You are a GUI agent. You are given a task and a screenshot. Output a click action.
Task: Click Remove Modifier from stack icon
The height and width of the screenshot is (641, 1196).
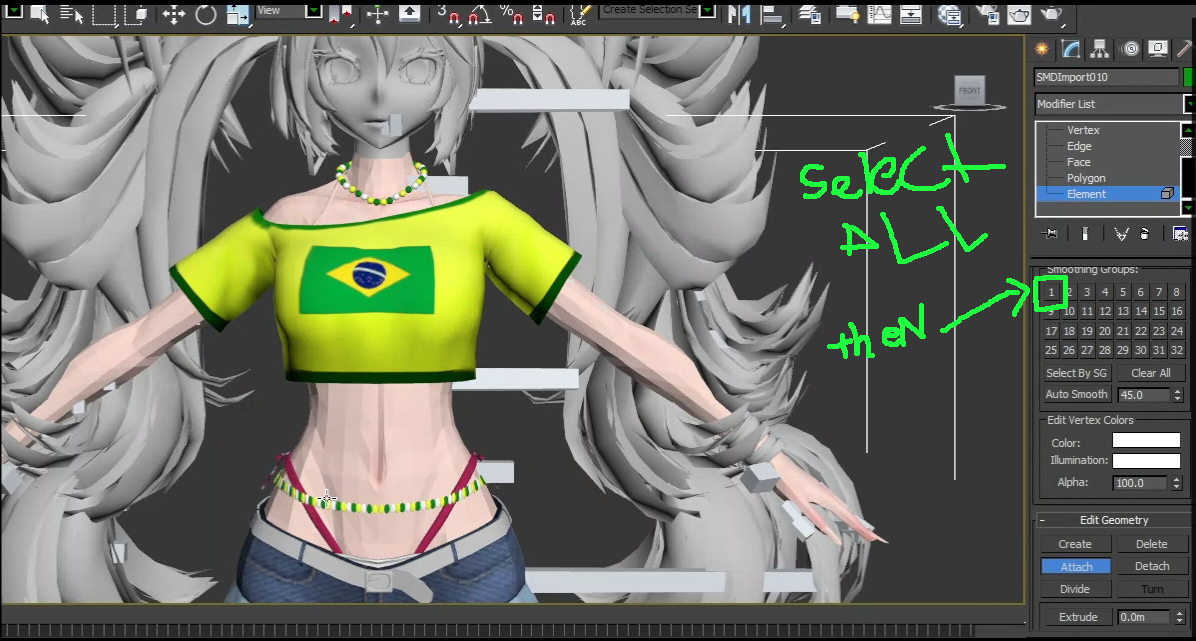[x=1144, y=234]
